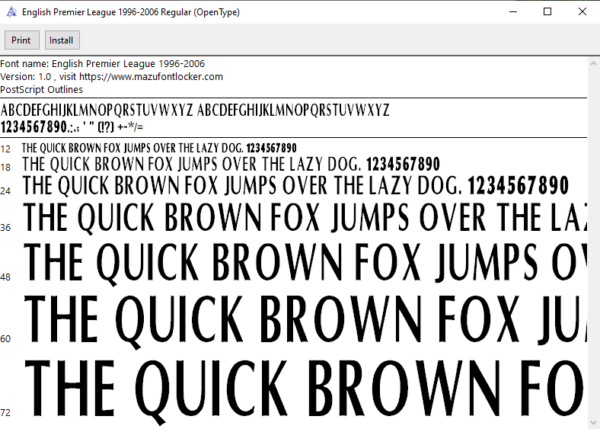Click the 18 point size label

pos(5,167)
